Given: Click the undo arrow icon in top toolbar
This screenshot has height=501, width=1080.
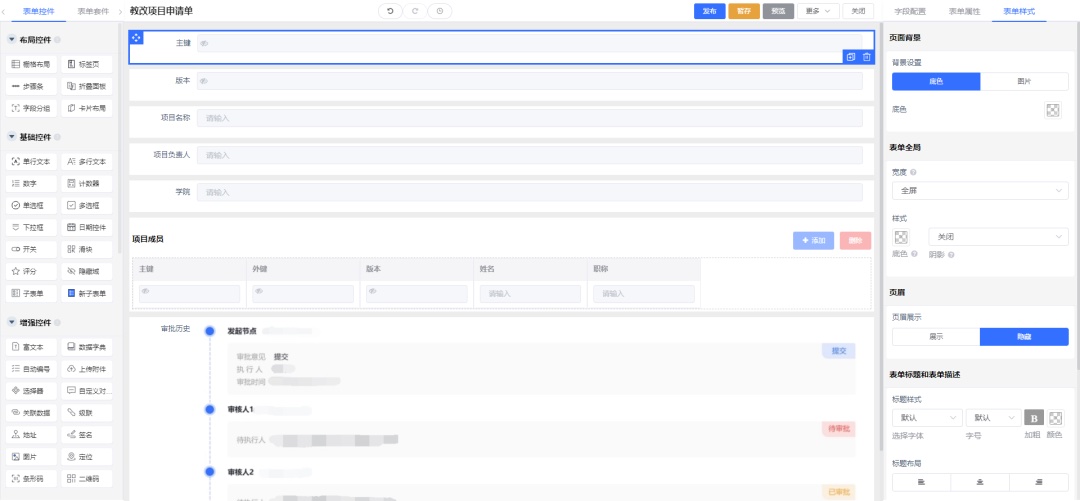Looking at the screenshot, I should (389, 11).
